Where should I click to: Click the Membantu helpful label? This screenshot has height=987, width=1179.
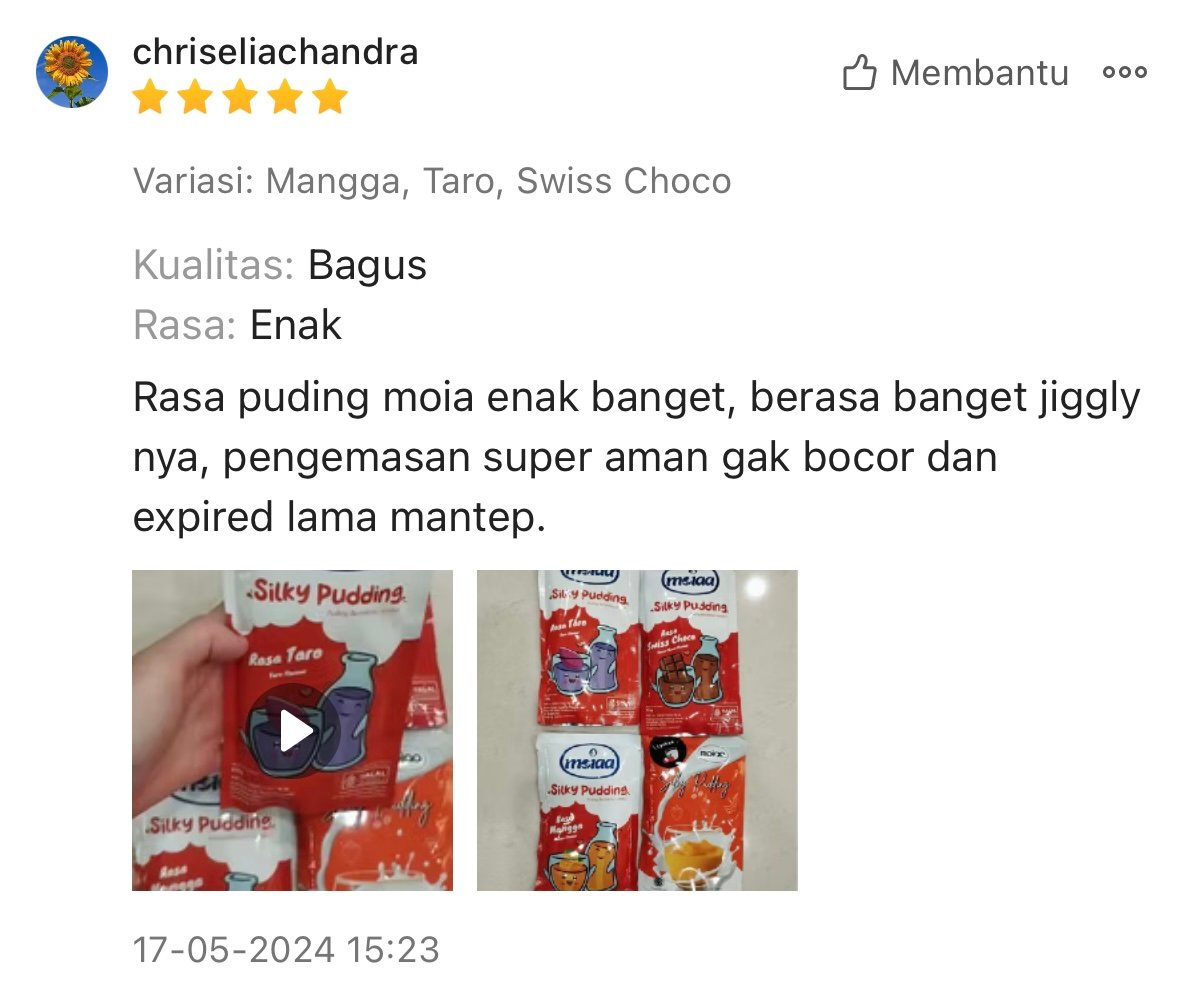[979, 73]
